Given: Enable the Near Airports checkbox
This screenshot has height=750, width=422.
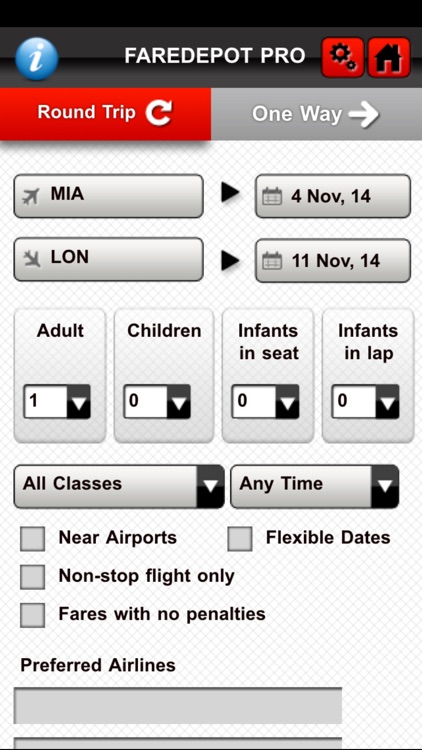Looking at the screenshot, I should click(x=33, y=539).
